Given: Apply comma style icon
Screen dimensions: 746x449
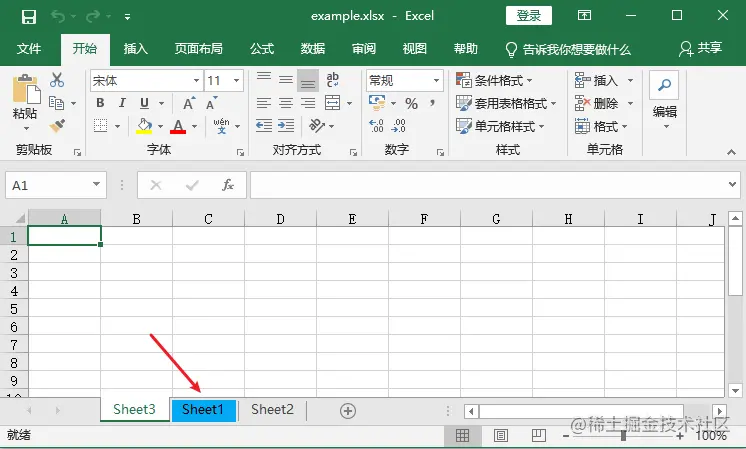Looking at the screenshot, I should (432, 103).
